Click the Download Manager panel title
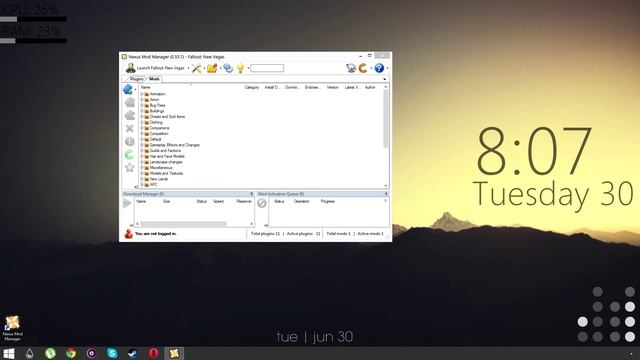Screen dimensions: 640x360 (144, 194)
